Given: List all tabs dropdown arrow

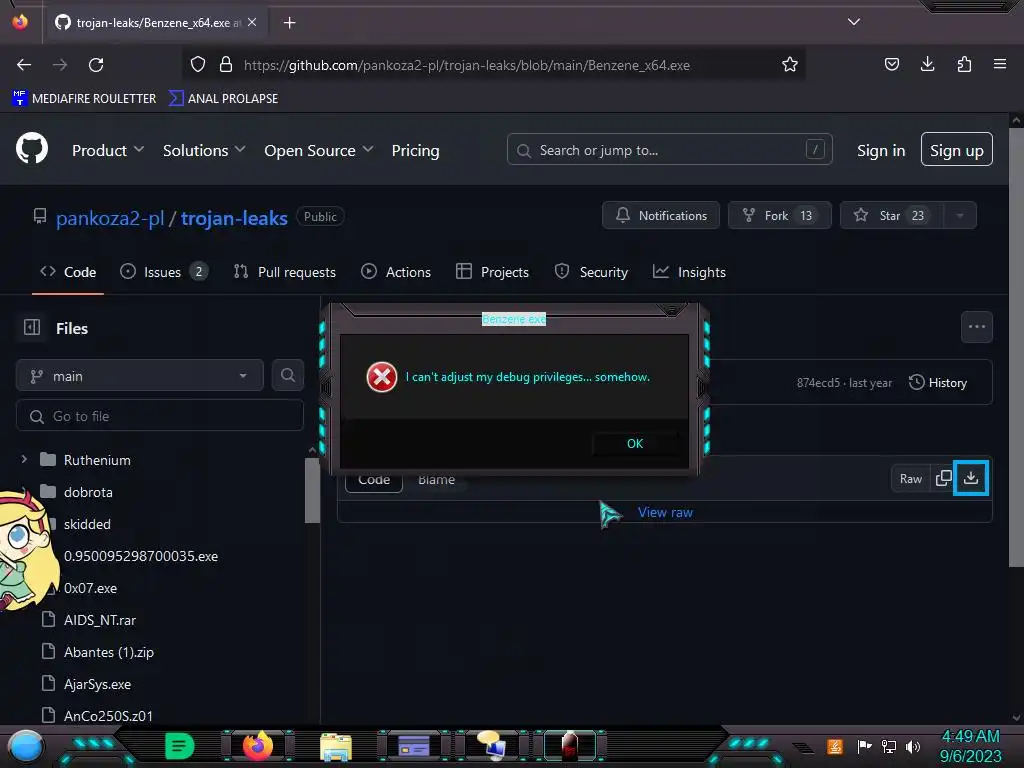Looking at the screenshot, I should 854,22.
